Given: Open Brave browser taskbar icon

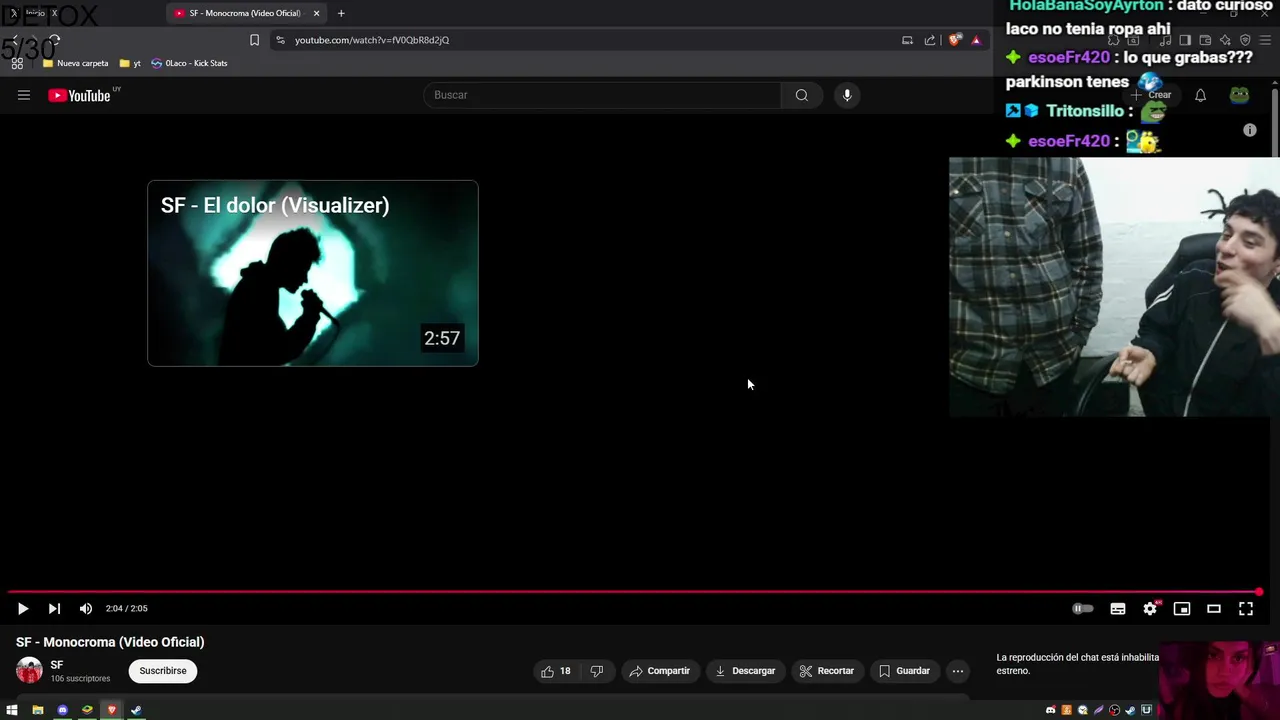Looking at the screenshot, I should [x=112, y=710].
